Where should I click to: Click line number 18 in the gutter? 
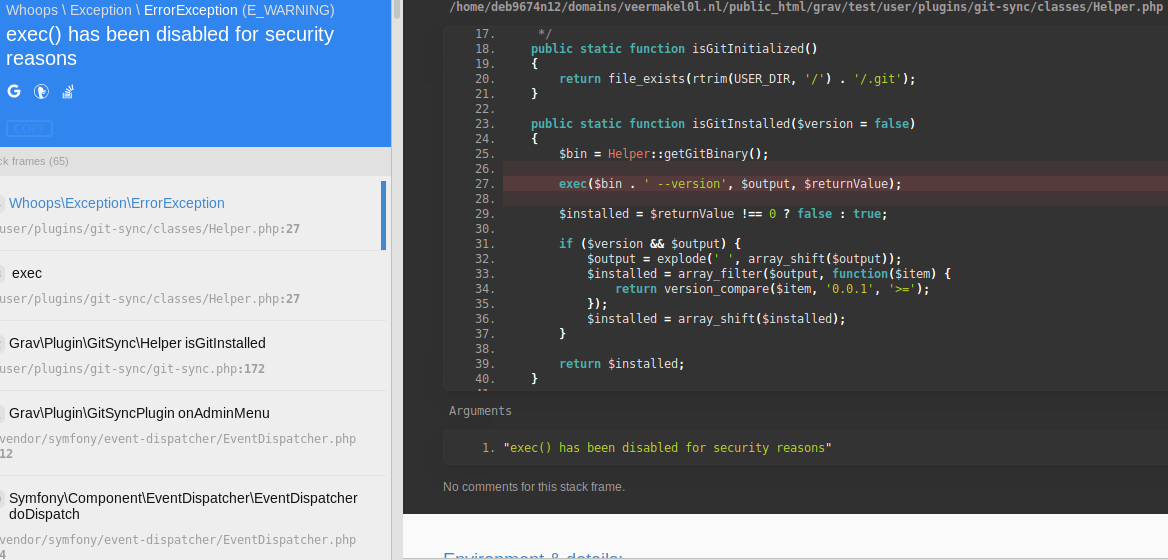click(x=484, y=49)
